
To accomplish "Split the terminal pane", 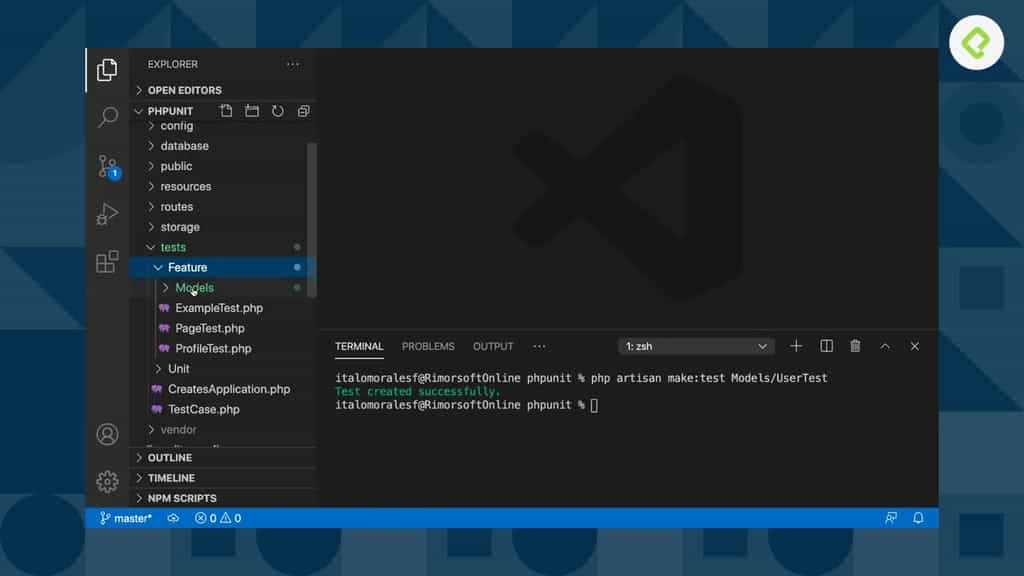I will click(x=826, y=345).
